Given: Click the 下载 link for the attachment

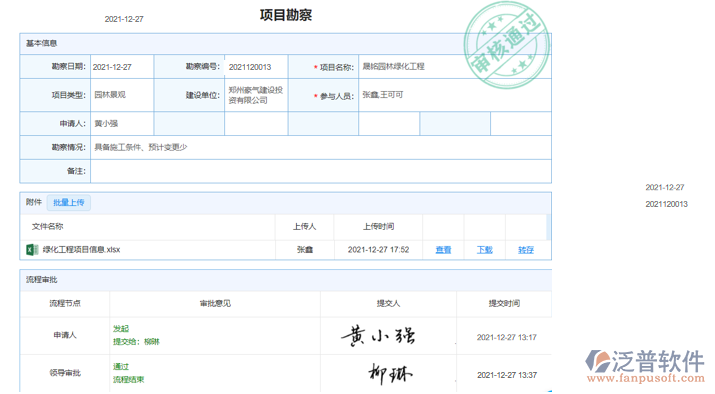Looking at the screenshot, I should 485,250.
